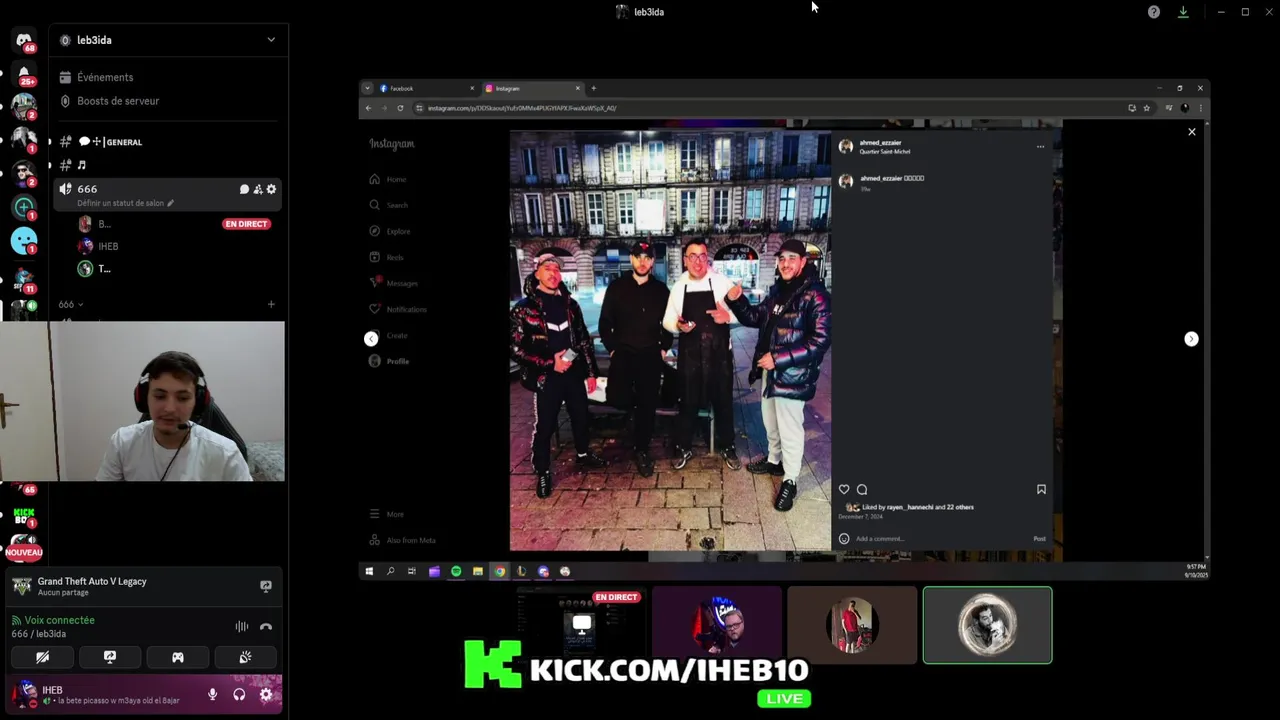Viewport: 1280px width, 720px height.
Task: Switch to the Facebook browser tab
Action: [427, 88]
